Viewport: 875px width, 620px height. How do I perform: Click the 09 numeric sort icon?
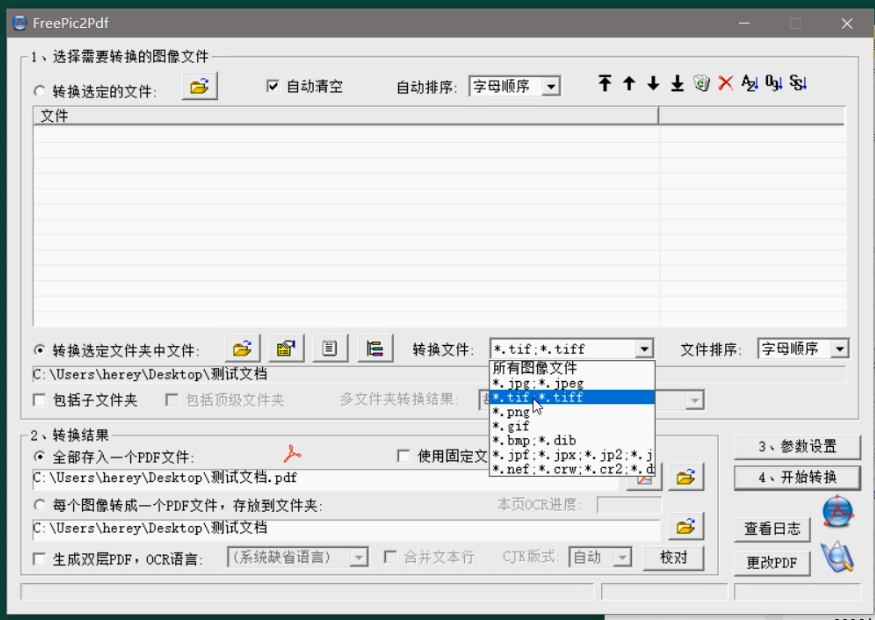tap(773, 84)
